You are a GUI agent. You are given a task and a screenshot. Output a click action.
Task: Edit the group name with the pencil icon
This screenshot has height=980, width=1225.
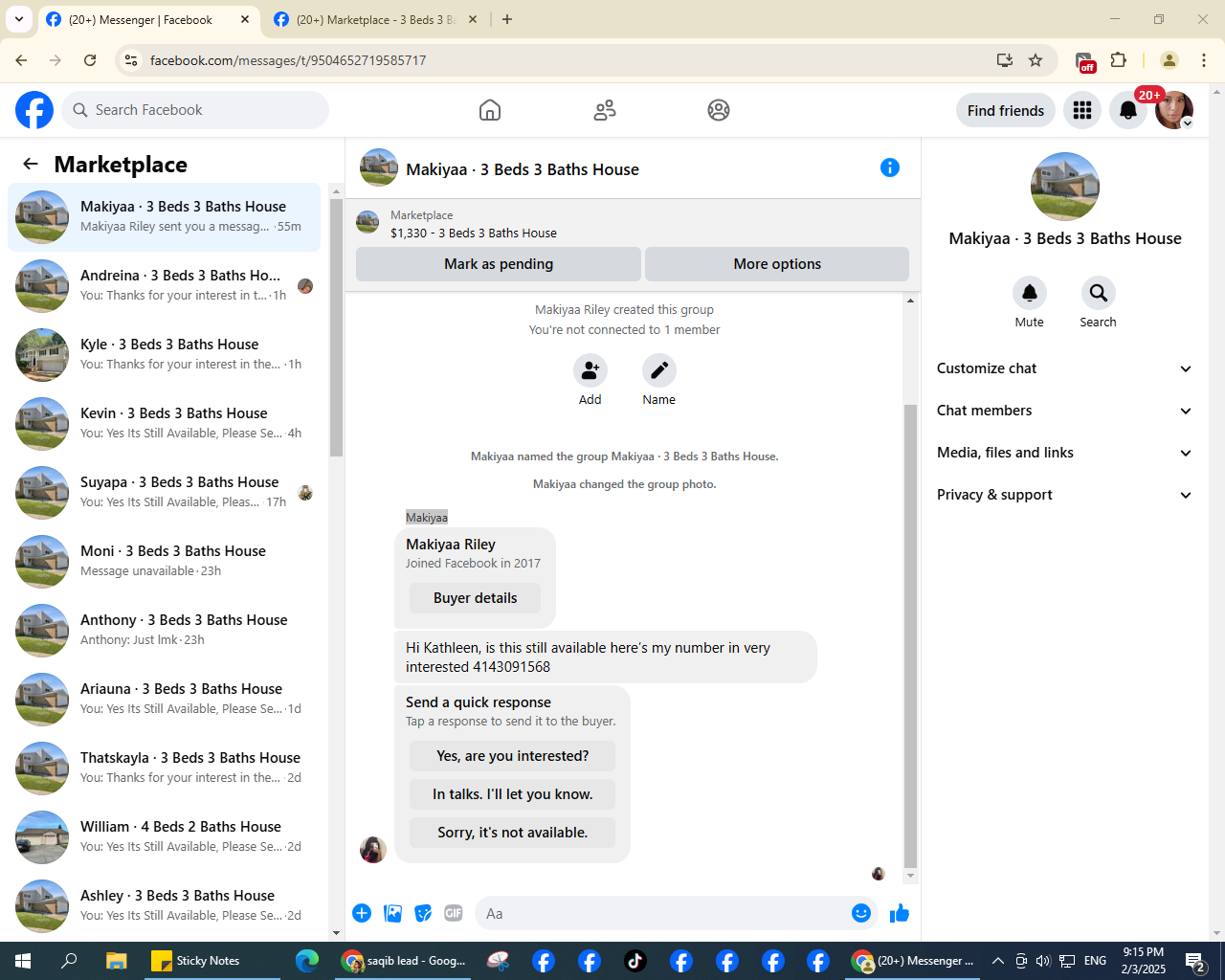pyautogui.click(x=659, y=370)
